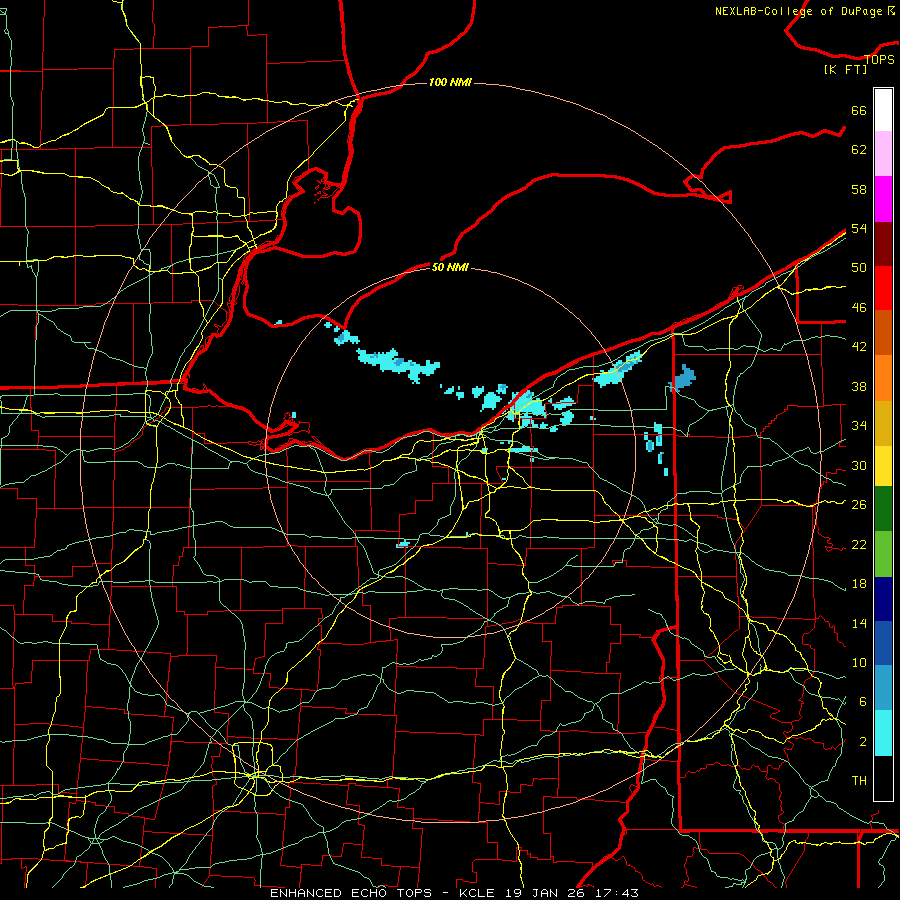Click the legend value '58'

pyautogui.click(x=859, y=189)
